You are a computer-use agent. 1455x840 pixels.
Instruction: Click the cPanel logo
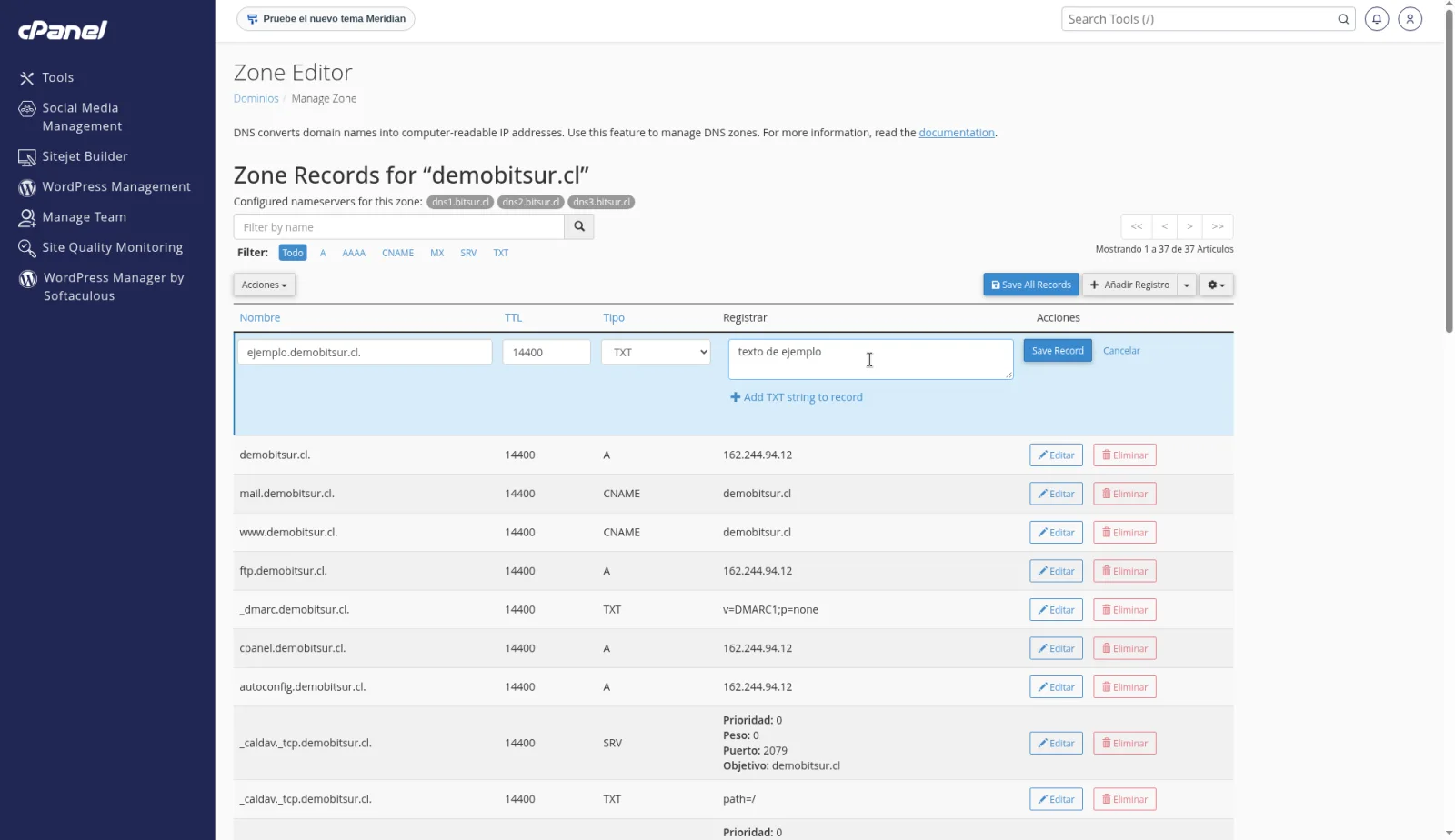point(63,30)
